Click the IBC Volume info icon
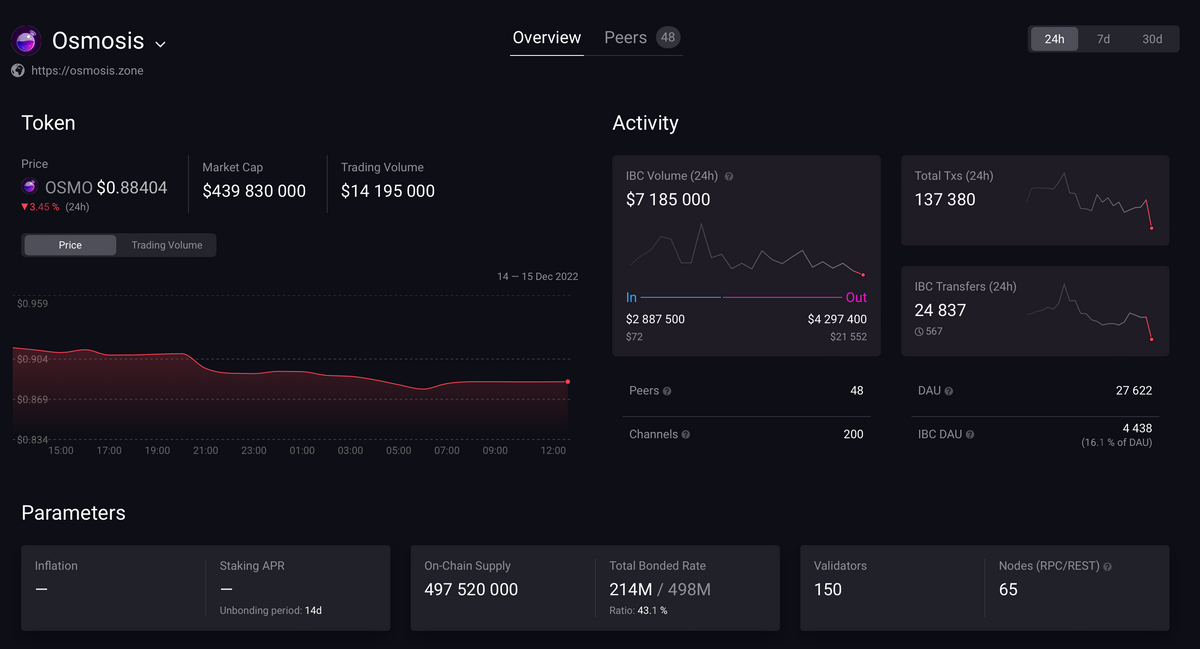Viewport: 1200px width, 649px height. (729, 177)
